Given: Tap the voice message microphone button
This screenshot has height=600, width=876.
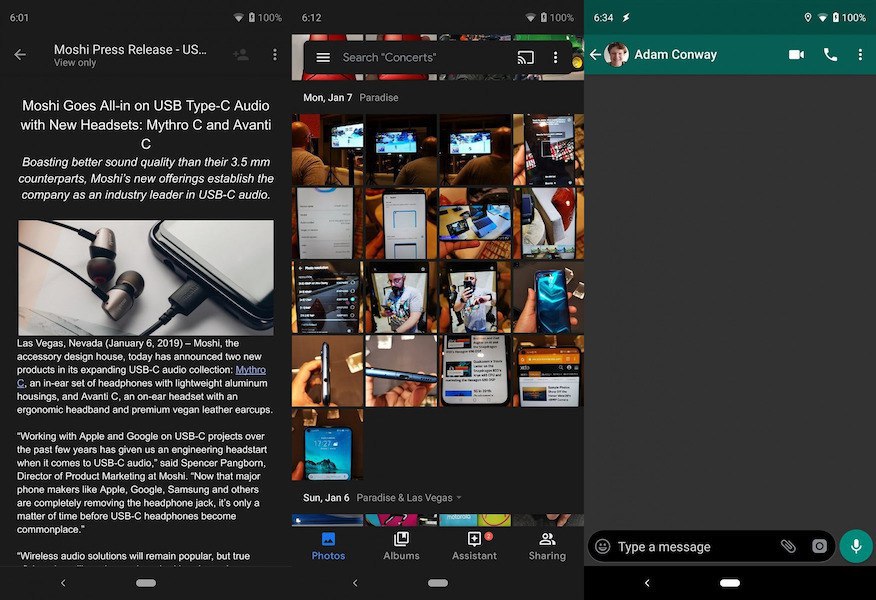Looking at the screenshot, I should pyautogui.click(x=856, y=546).
